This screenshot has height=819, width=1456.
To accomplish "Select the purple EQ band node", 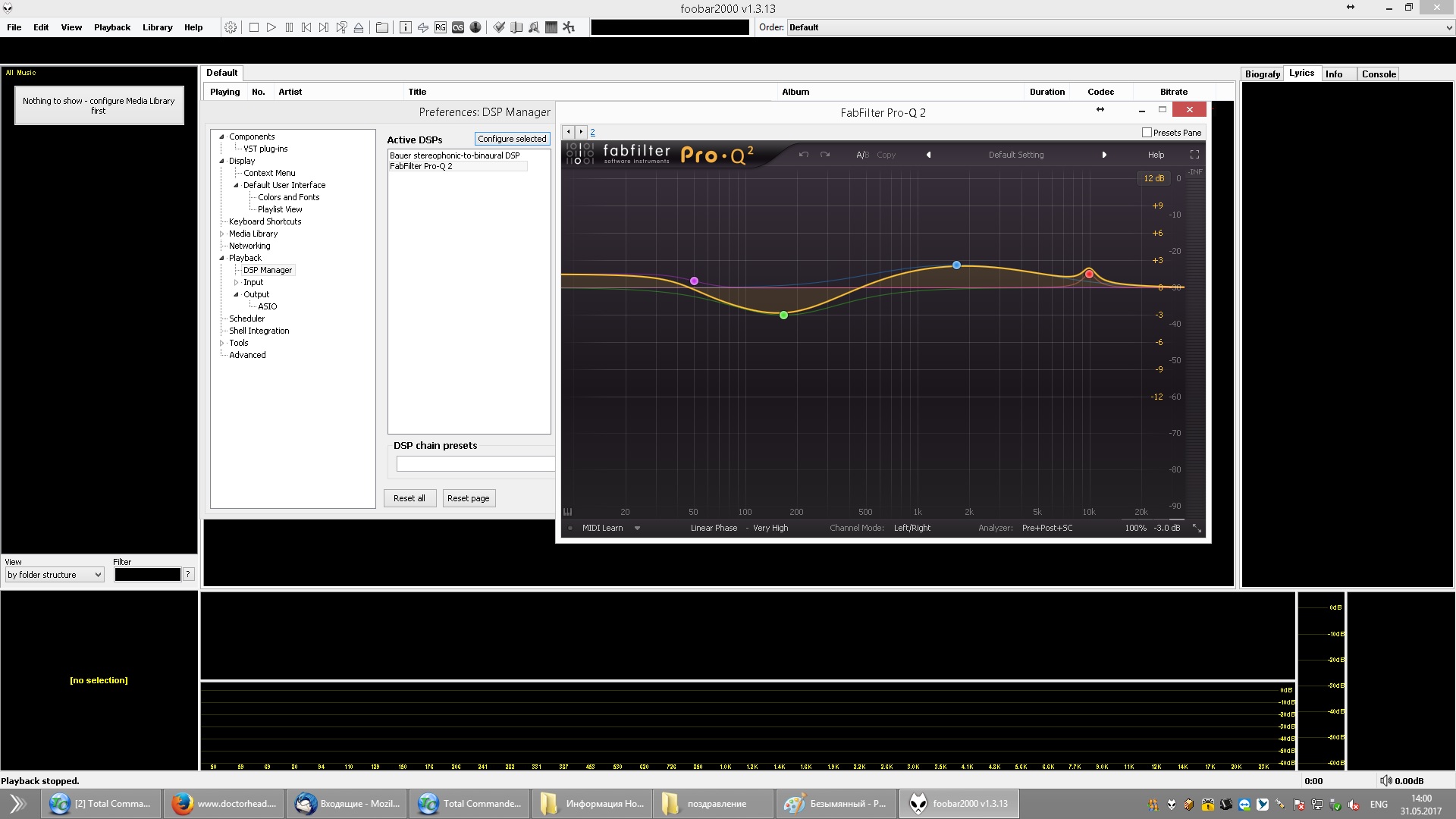I will (x=694, y=281).
